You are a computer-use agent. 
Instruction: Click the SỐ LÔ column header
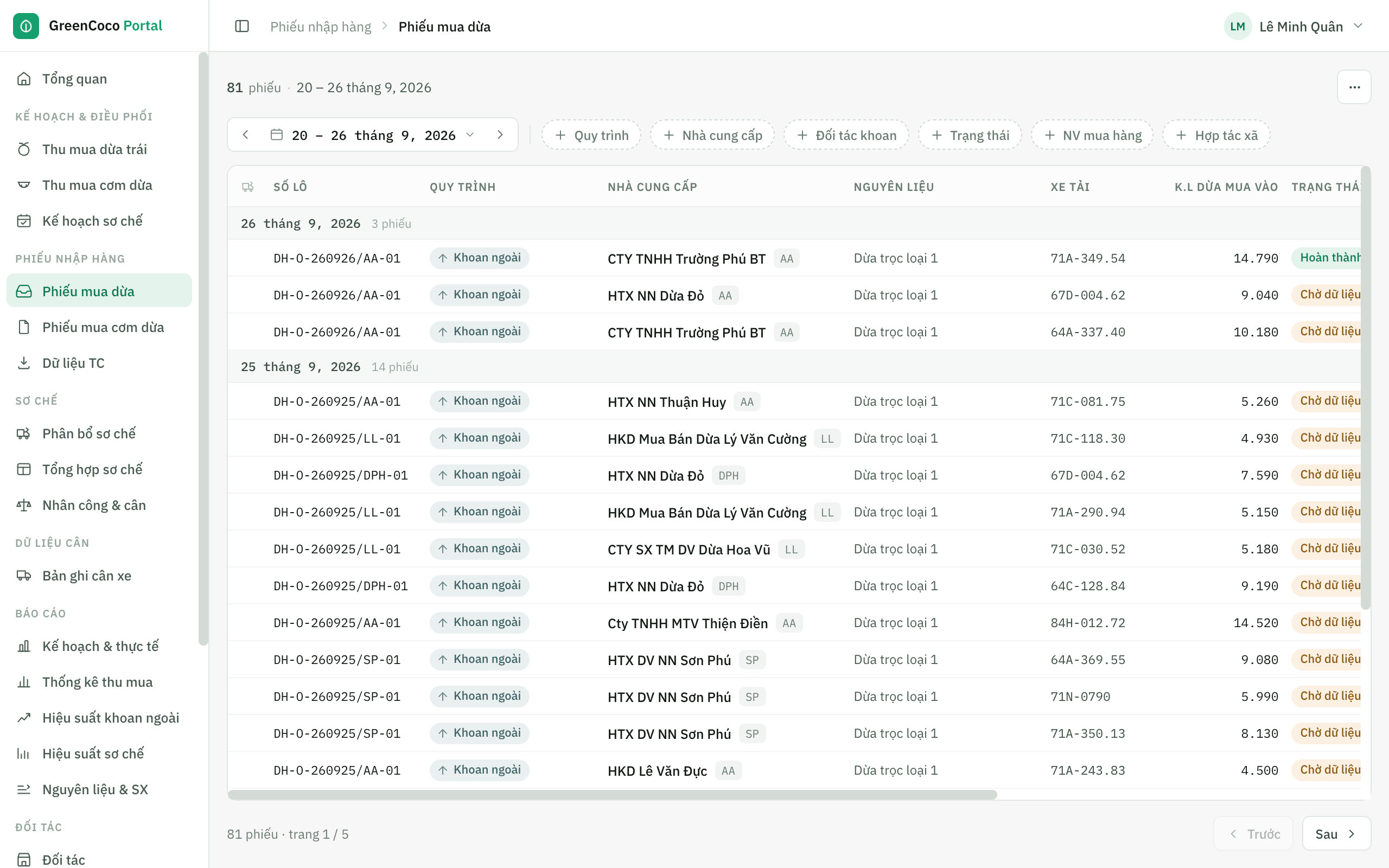[290, 187]
